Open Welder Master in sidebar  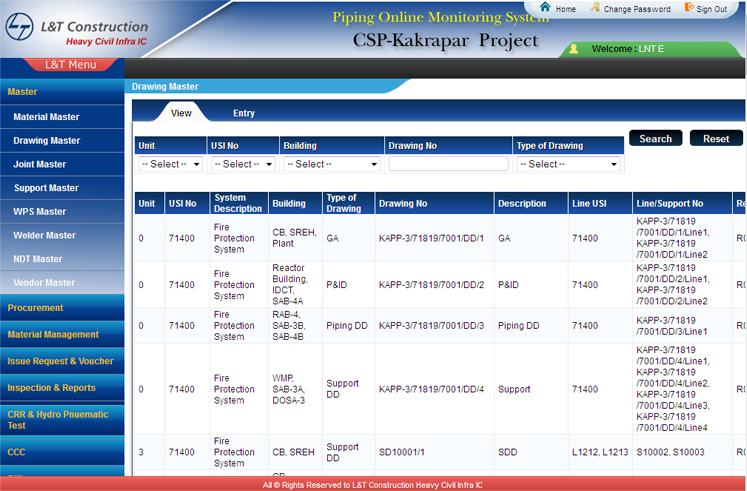point(44,236)
